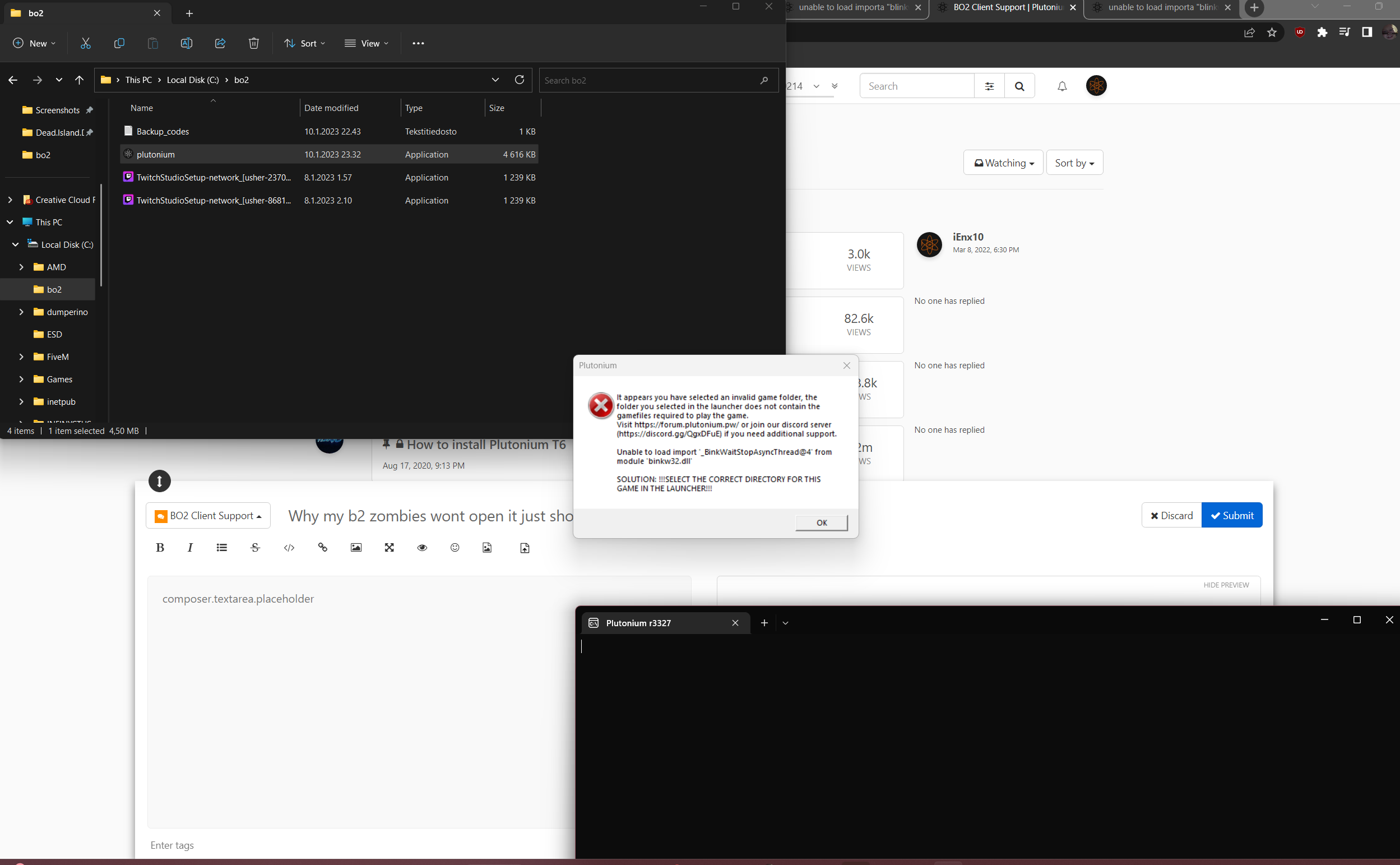1400x865 pixels.
Task: Toggle italic formatting in forum composer
Action: (x=190, y=548)
